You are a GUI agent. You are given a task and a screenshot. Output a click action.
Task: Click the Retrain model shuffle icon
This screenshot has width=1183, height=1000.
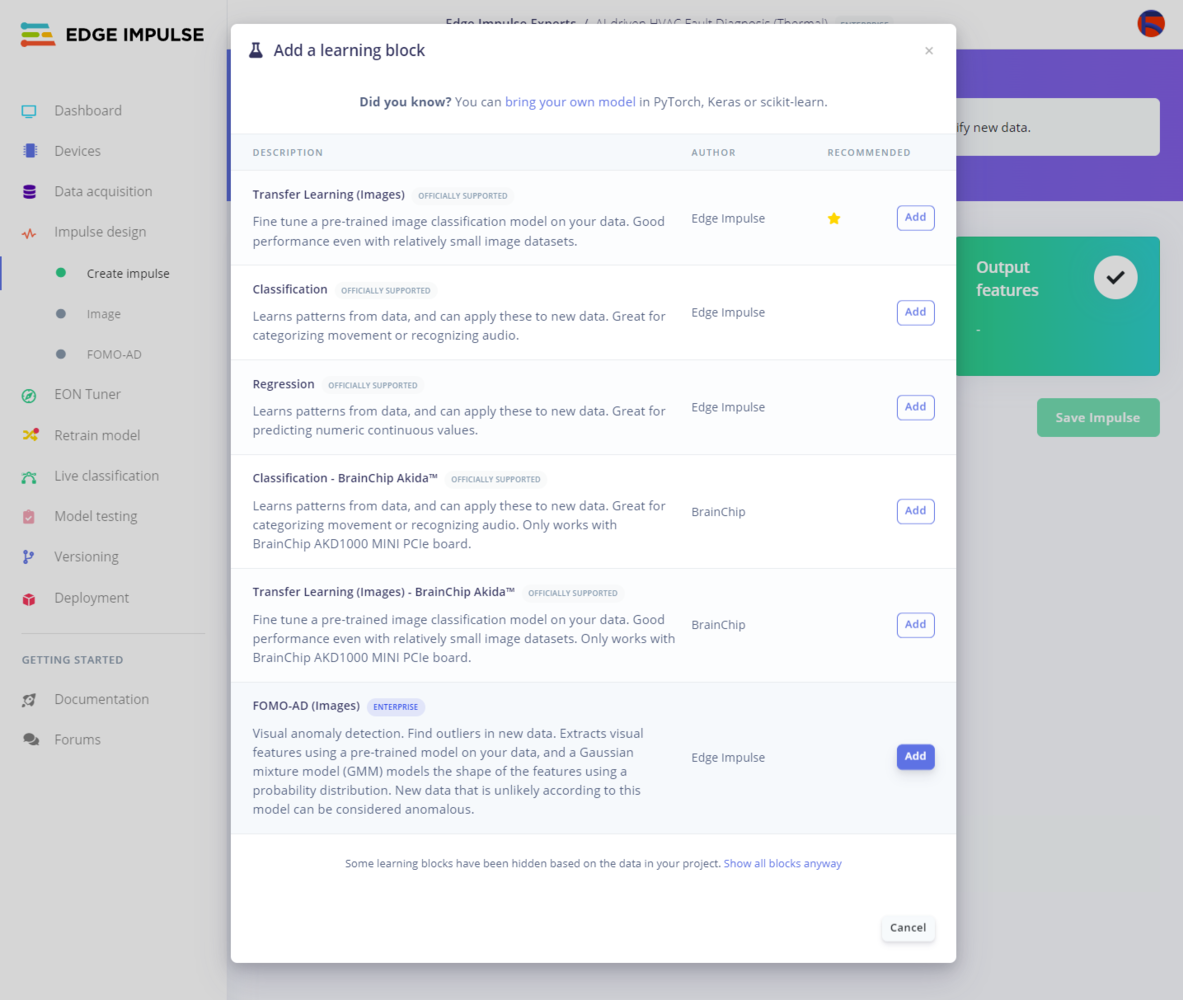click(x=30, y=435)
